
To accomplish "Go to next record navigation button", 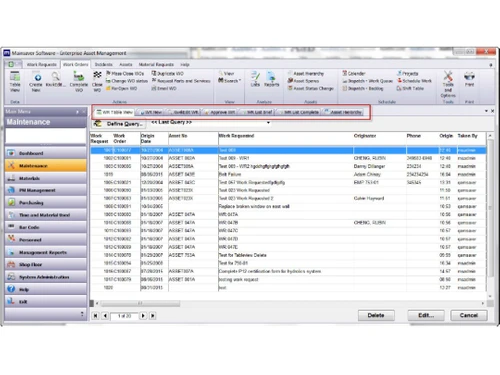I will tap(143, 315).
